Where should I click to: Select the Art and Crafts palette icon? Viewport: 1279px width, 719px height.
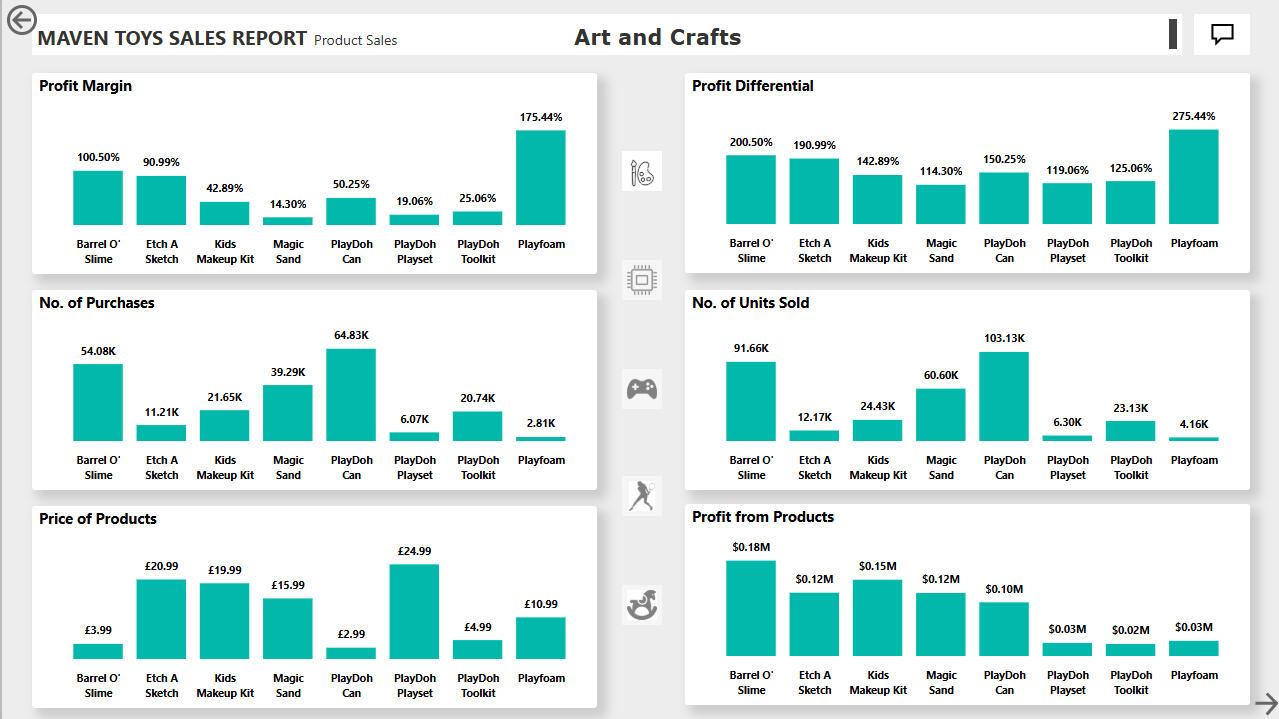point(641,171)
